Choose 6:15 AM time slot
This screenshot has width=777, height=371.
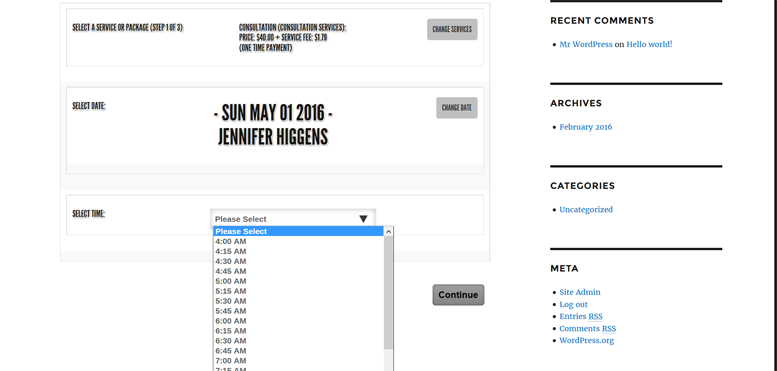(298, 330)
